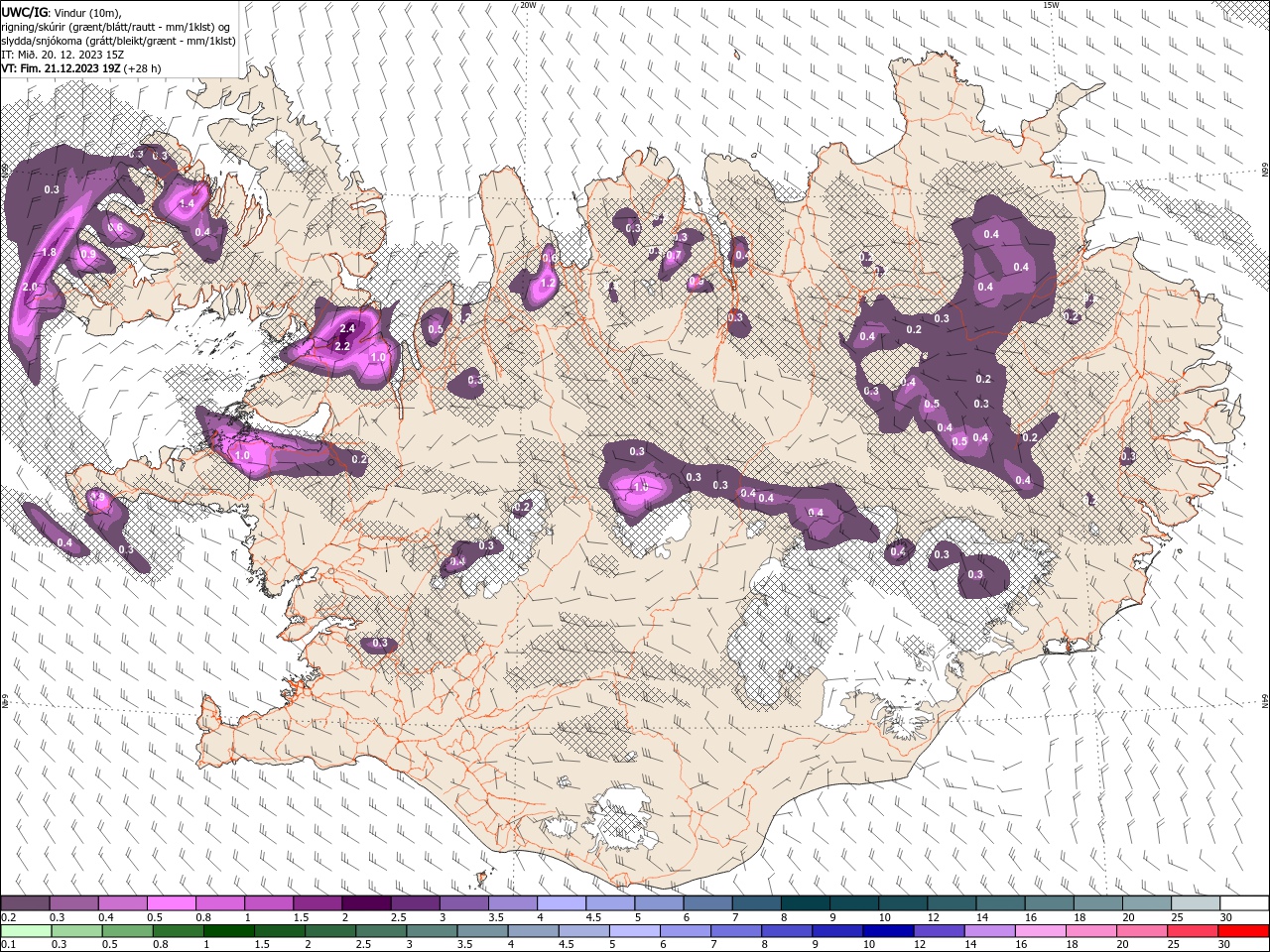1270x952 pixels.
Task: Select the dark teal 8–9 snow legend swatch
Action: (806, 903)
